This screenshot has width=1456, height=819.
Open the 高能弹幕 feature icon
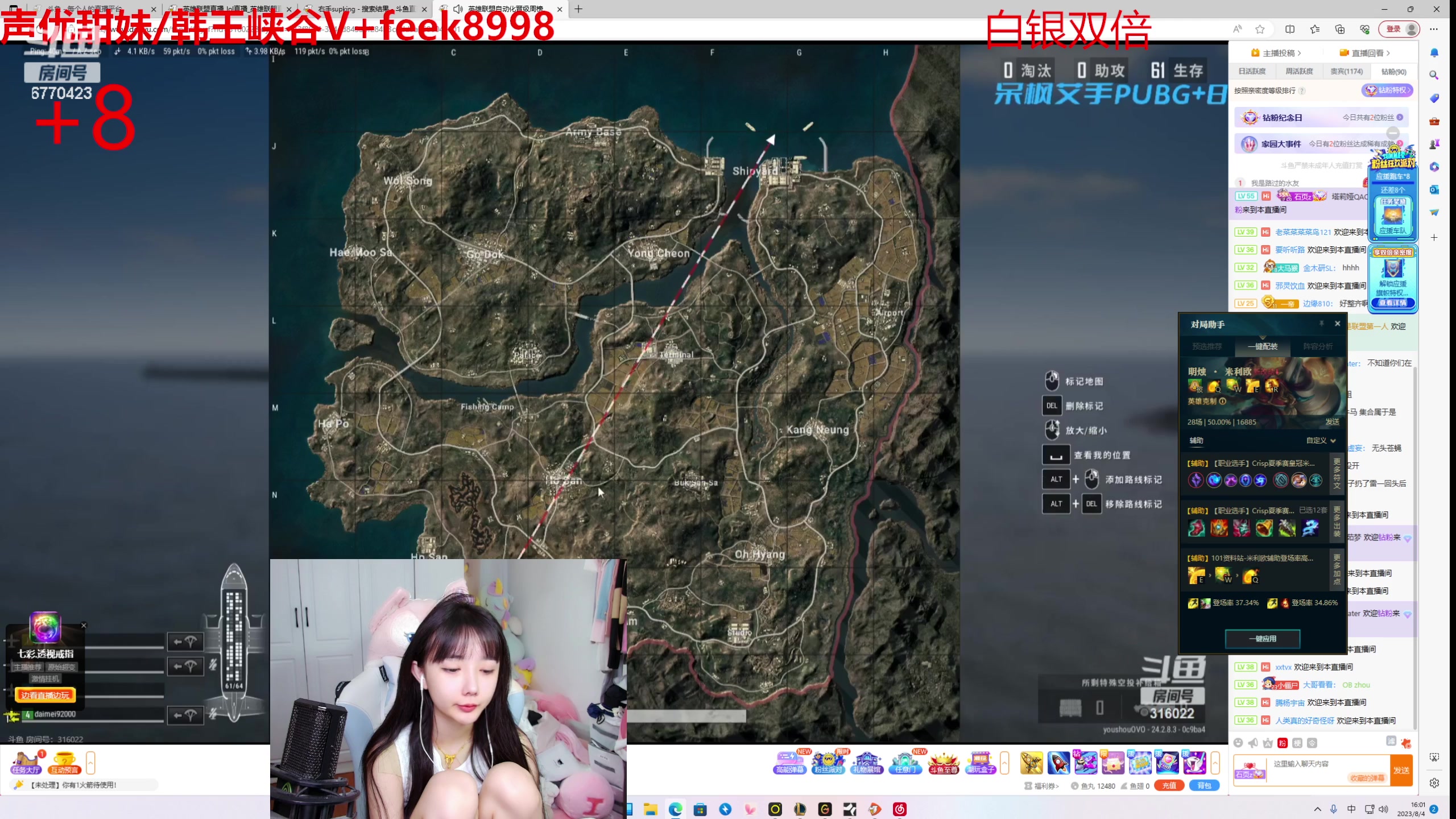(x=789, y=762)
